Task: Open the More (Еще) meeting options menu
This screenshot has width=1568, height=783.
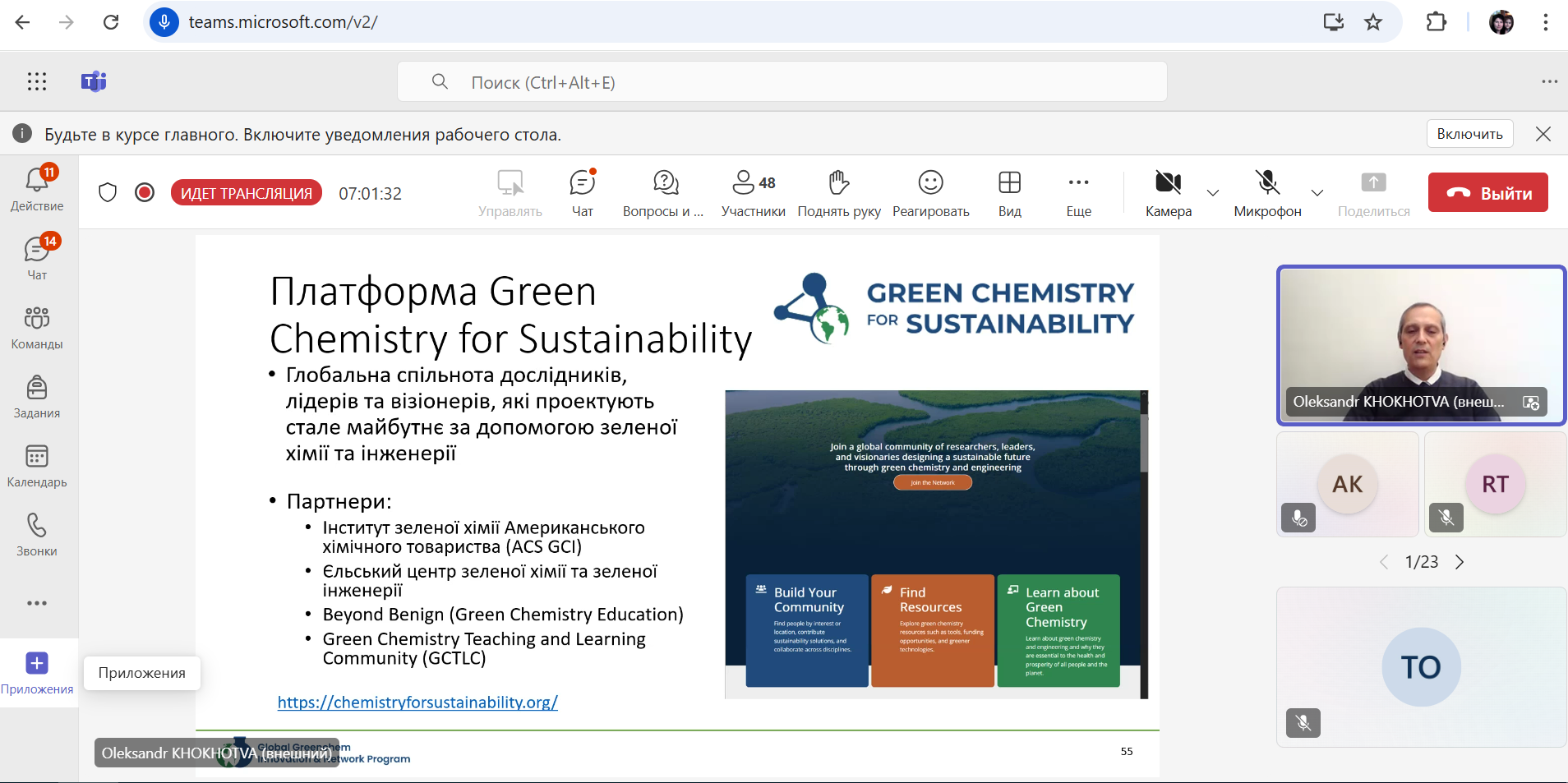Action: click(x=1078, y=192)
